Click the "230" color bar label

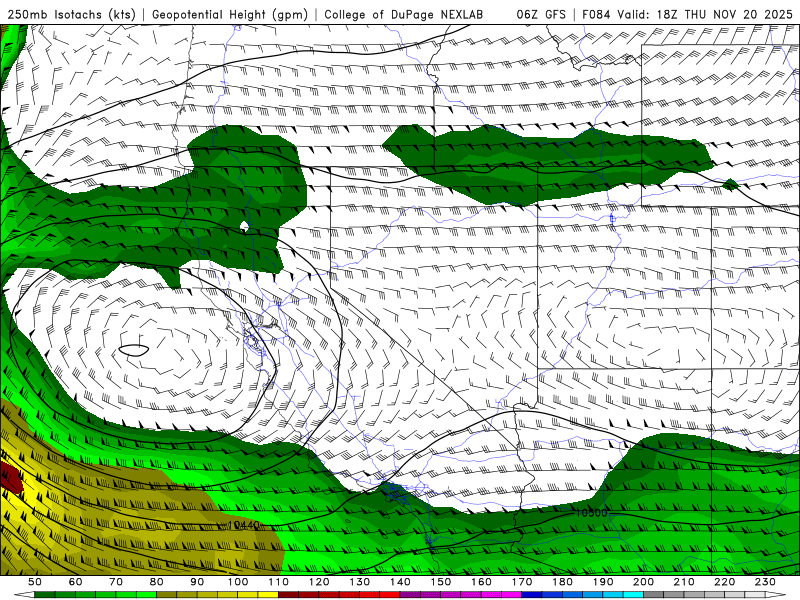765,582
